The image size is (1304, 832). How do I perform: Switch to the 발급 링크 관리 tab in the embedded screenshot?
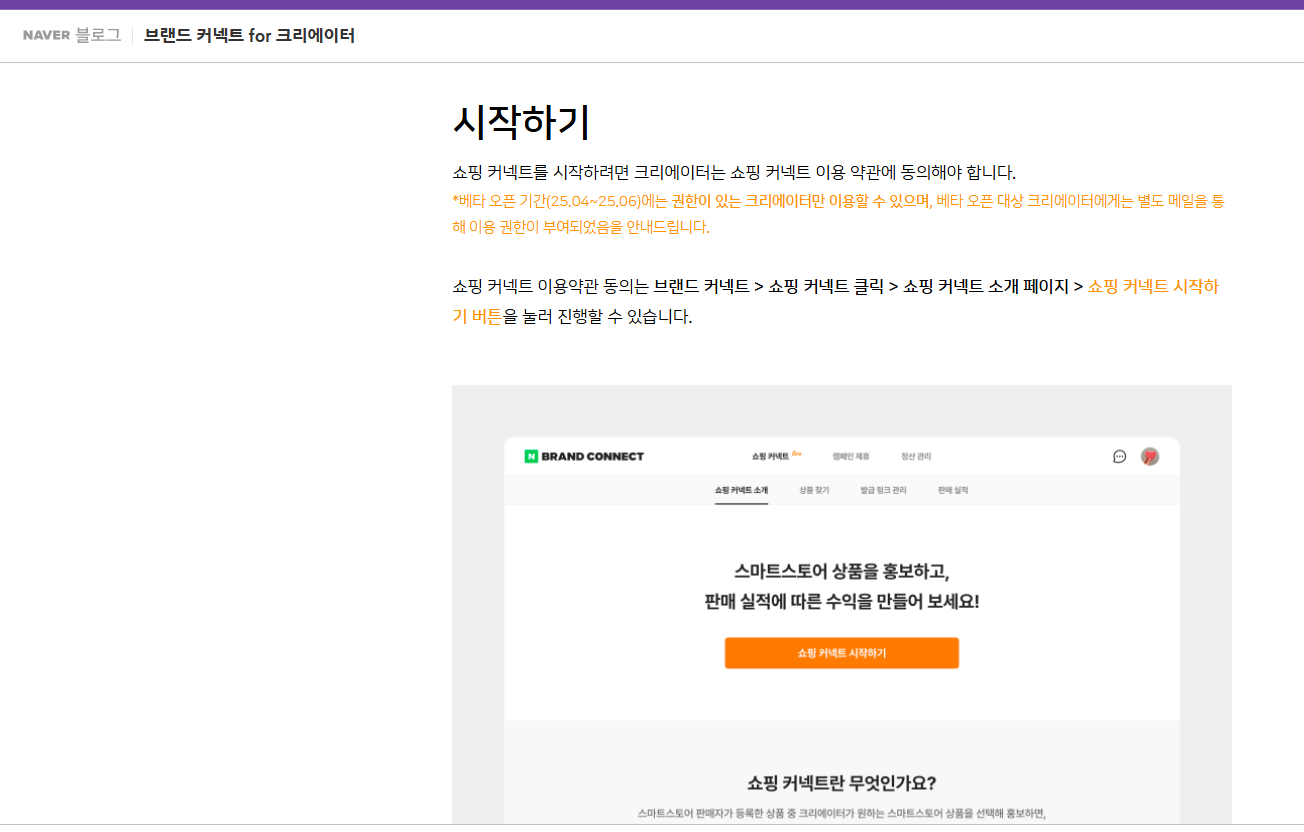[x=883, y=491]
